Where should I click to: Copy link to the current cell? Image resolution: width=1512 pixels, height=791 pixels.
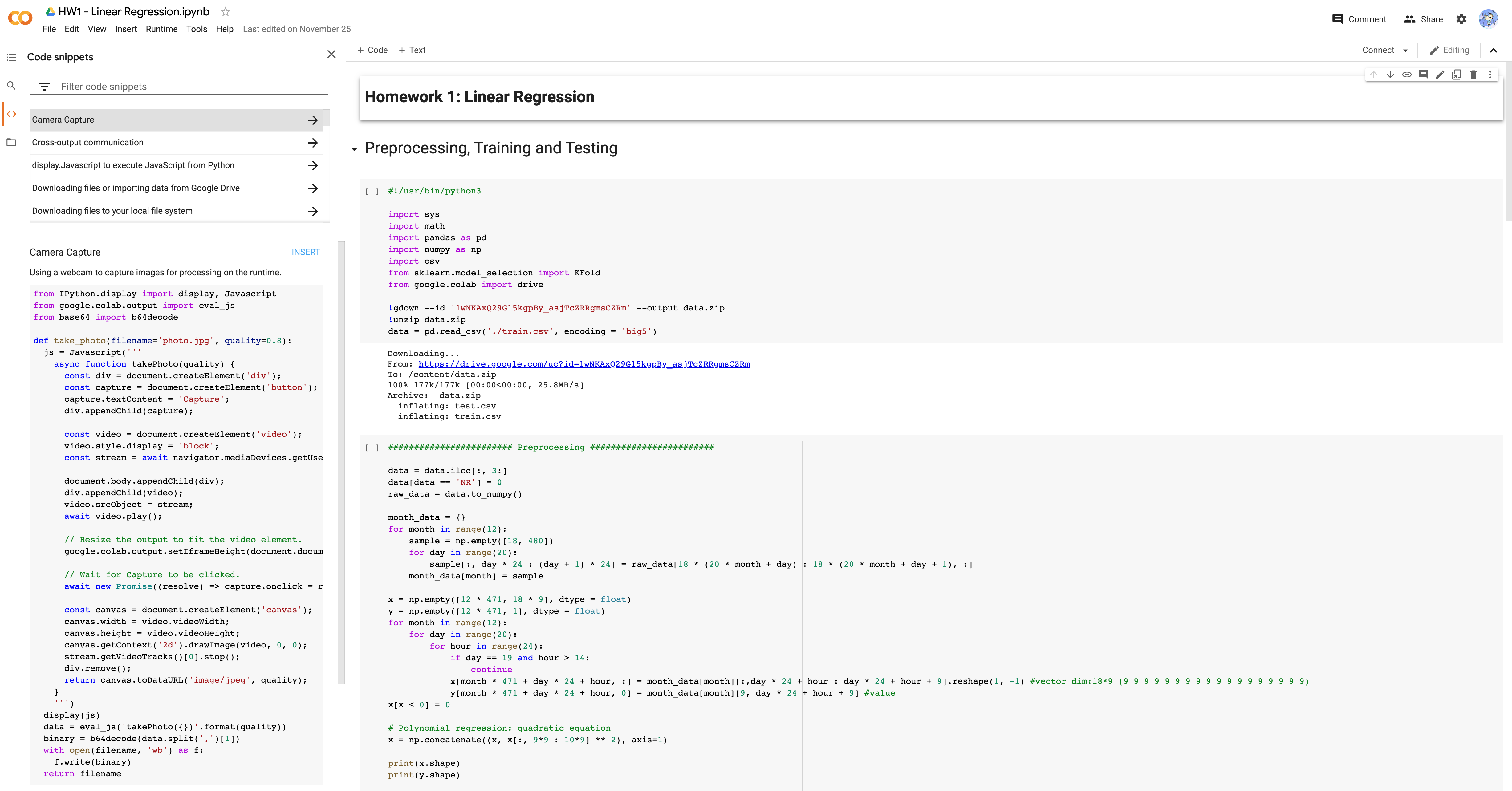coord(1406,75)
